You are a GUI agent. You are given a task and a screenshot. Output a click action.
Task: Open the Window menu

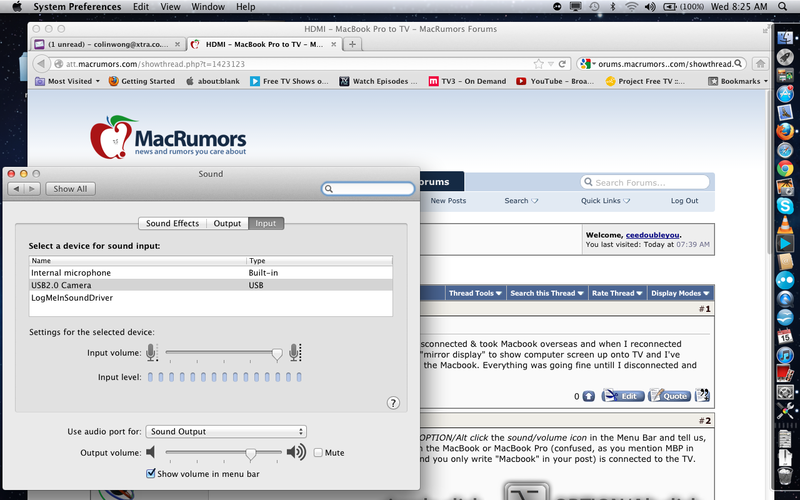(x=208, y=7)
